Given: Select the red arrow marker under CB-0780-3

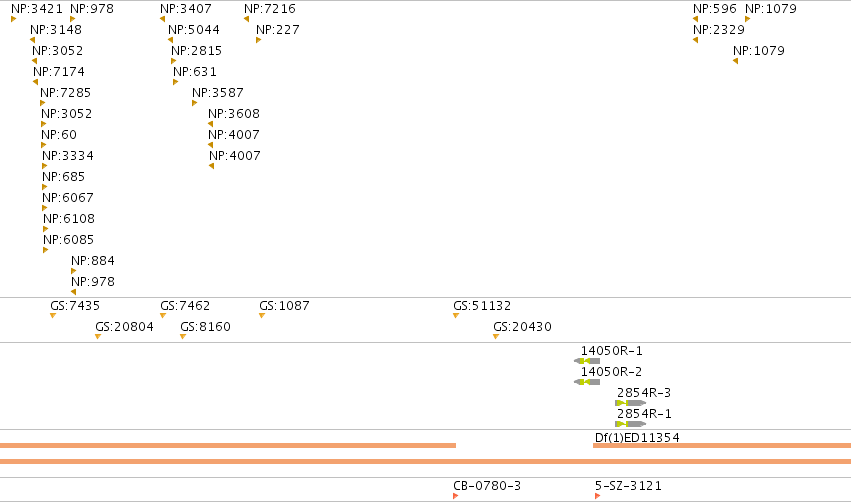Looking at the screenshot, I should coord(456,496).
